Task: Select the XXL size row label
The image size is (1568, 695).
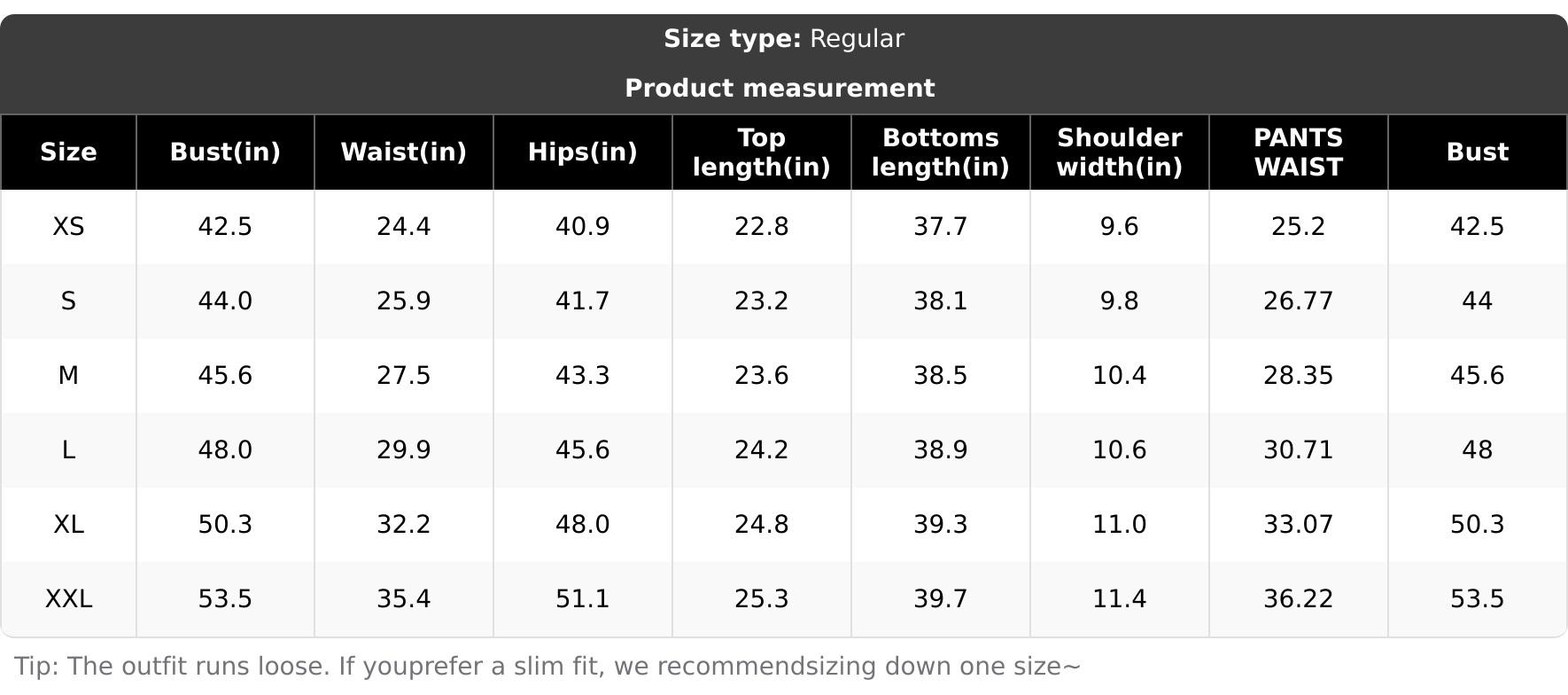Action: (68, 599)
